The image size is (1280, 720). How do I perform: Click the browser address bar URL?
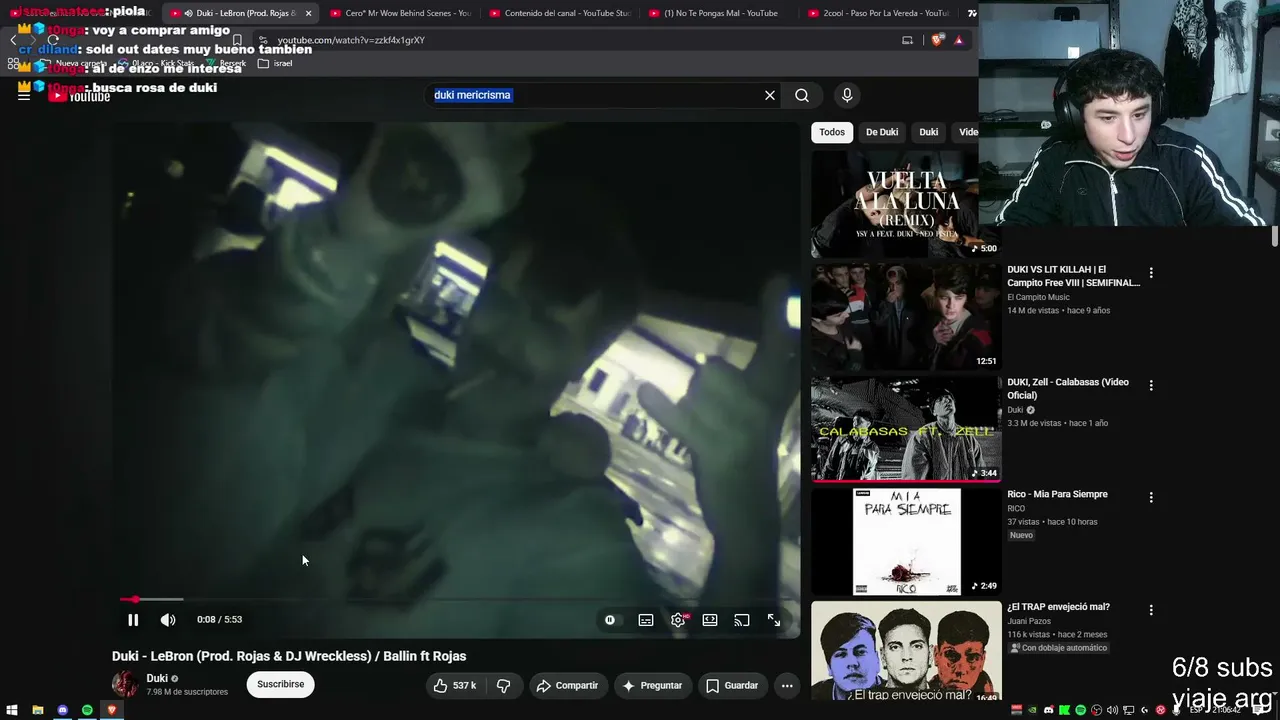[x=351, y=40]
